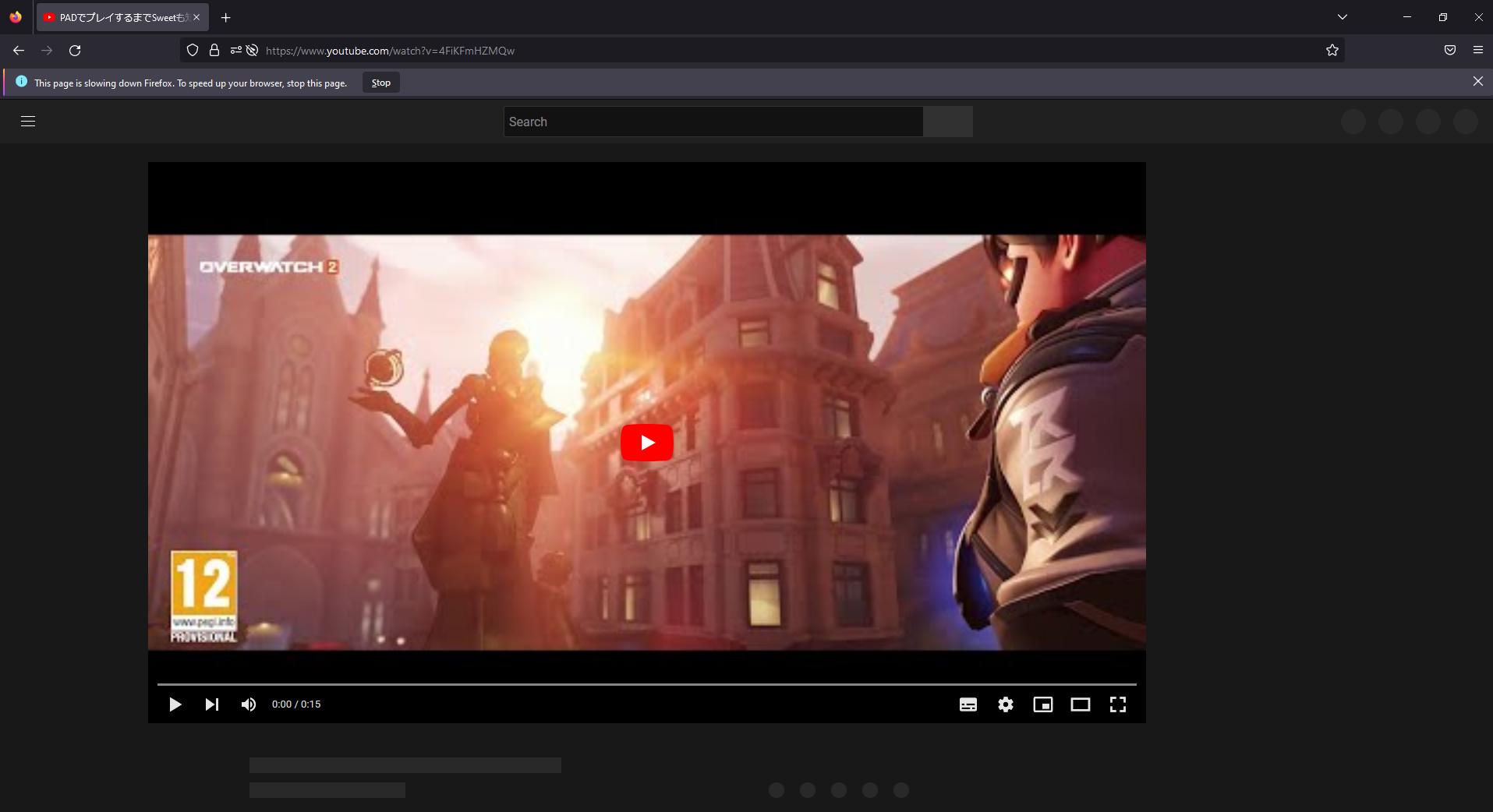Click the video thumbnail area
1493x812 pixels.
(x=646, y=442)
